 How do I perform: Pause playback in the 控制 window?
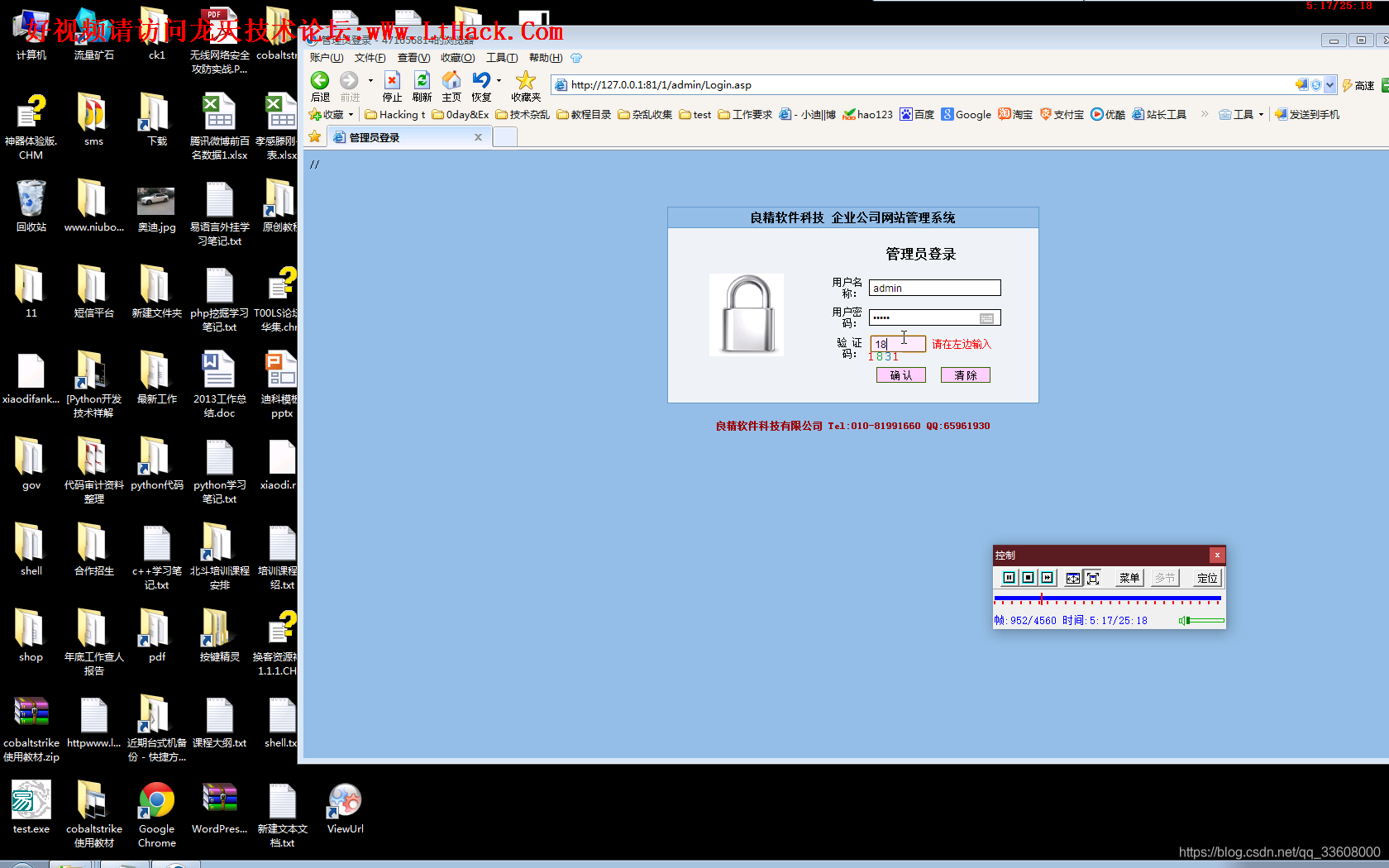(x=1009, y=578)
